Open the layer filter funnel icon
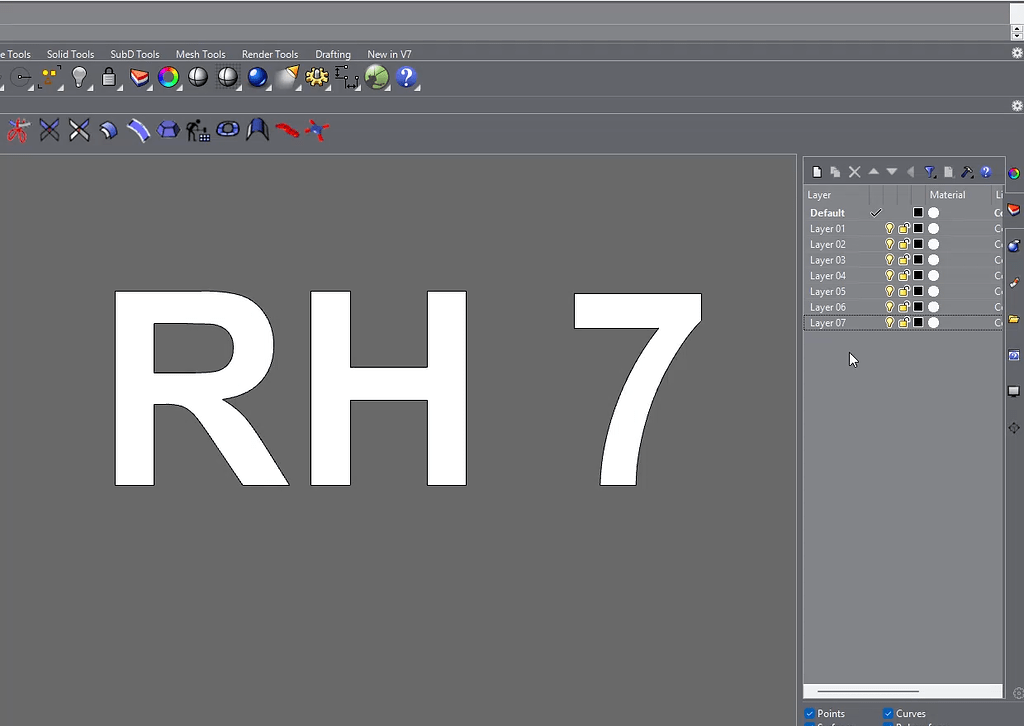Screen dimensions: 1024x726 (x=929, y=171)
